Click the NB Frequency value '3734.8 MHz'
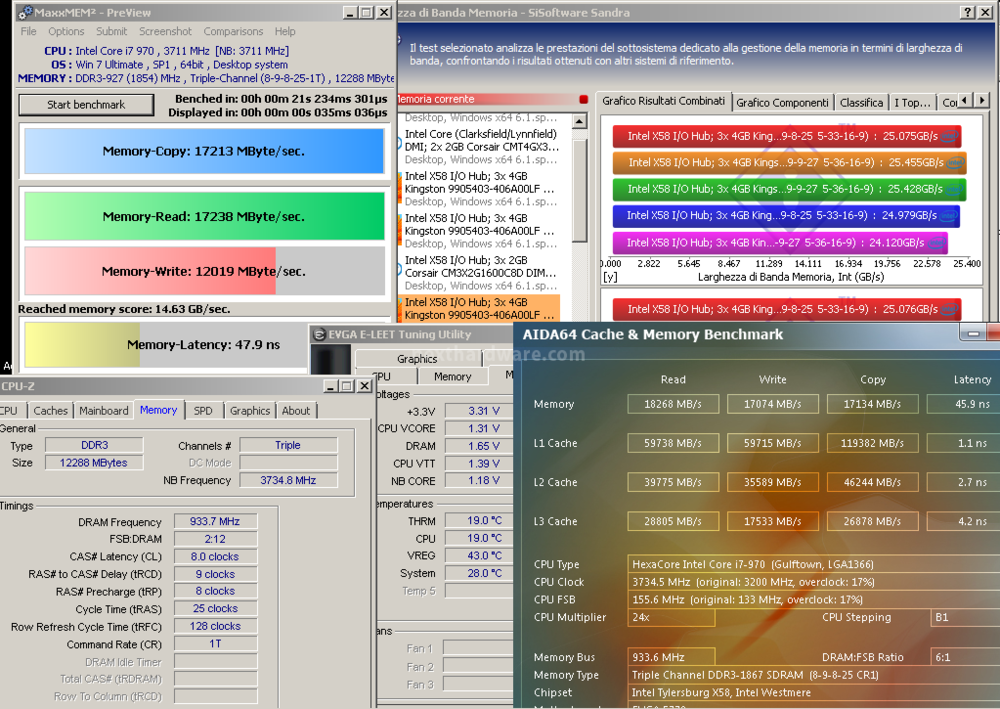The height and width of the screenshot is (709, 1000). click(x=288, y=480)
